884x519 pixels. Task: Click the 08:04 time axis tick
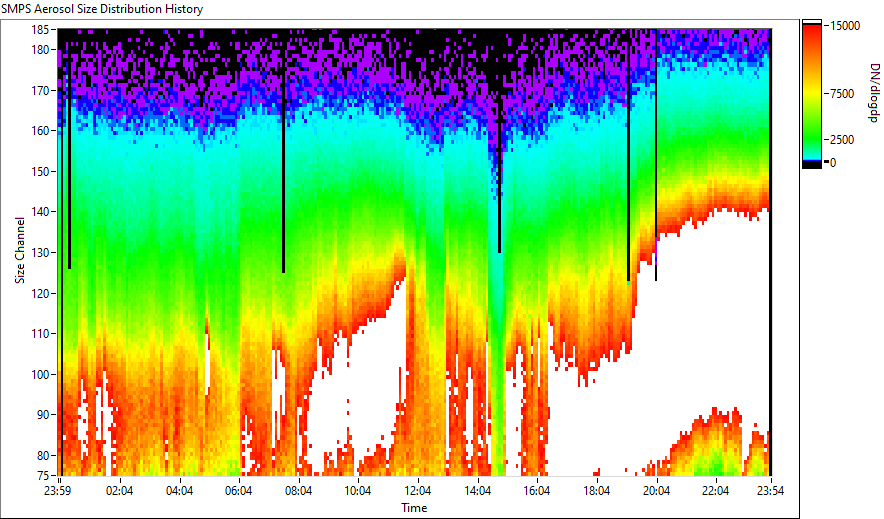[x=298, y=491]
